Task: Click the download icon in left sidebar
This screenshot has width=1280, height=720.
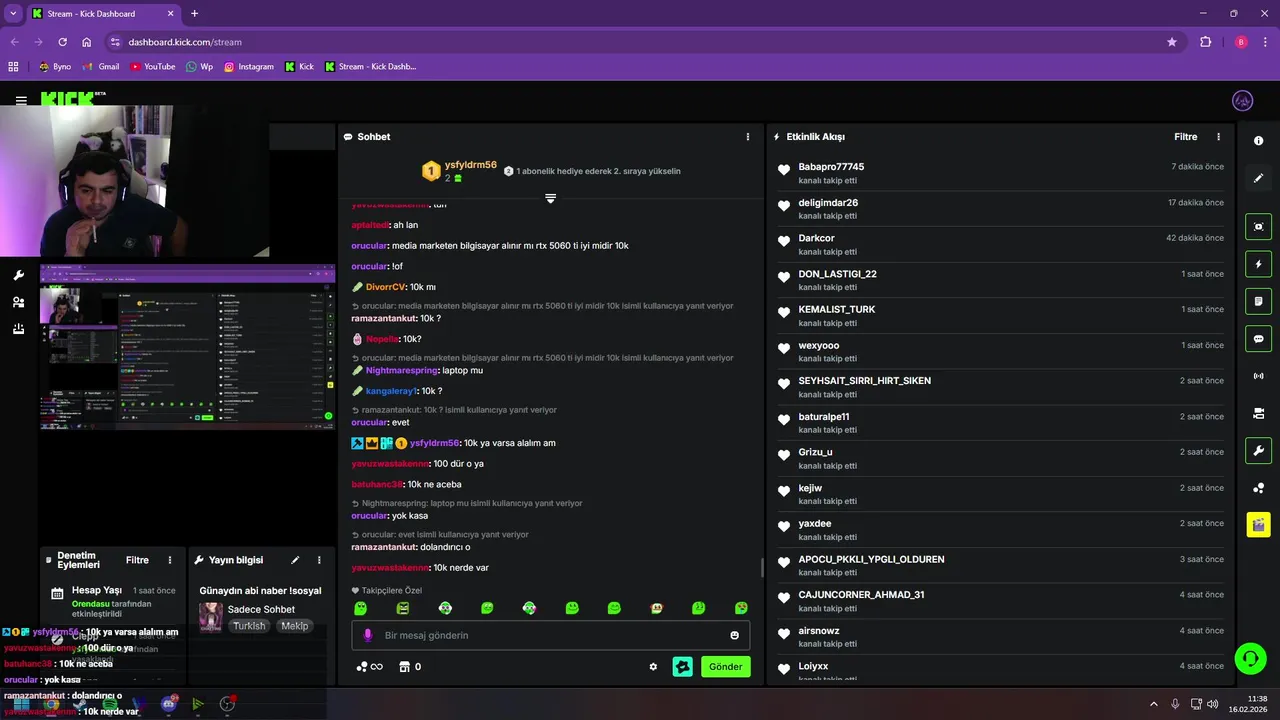Action: pyautogui.click(x=18, y=329)
